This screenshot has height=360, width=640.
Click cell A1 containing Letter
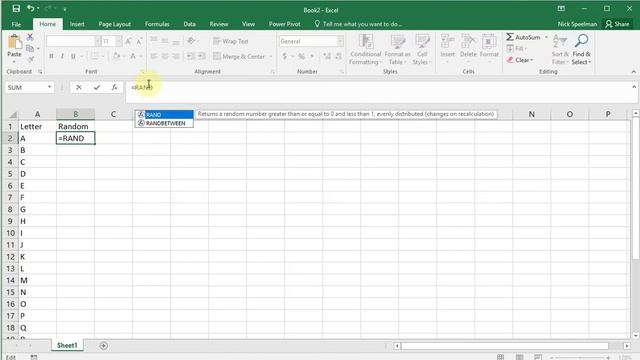pos(38,126)
